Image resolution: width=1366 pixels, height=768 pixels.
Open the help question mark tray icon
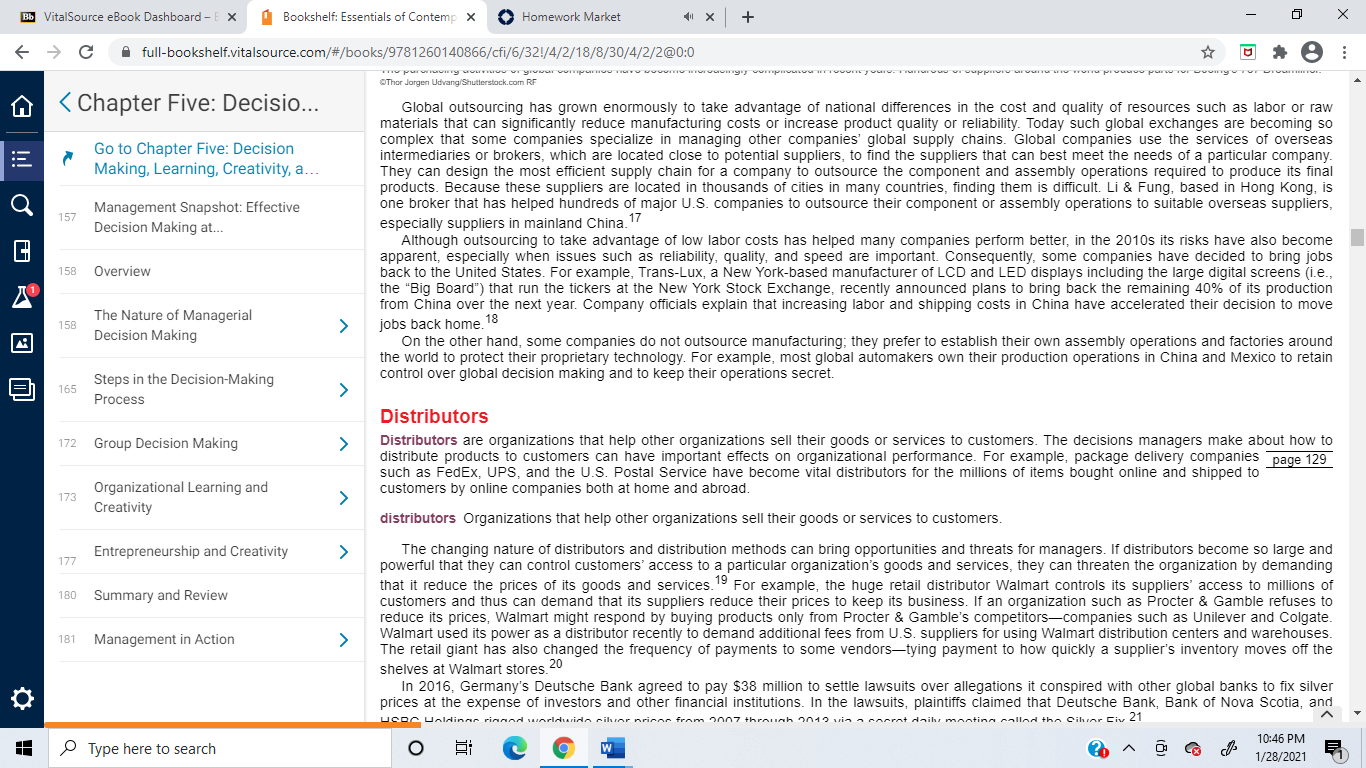(x=1098, y=748)
